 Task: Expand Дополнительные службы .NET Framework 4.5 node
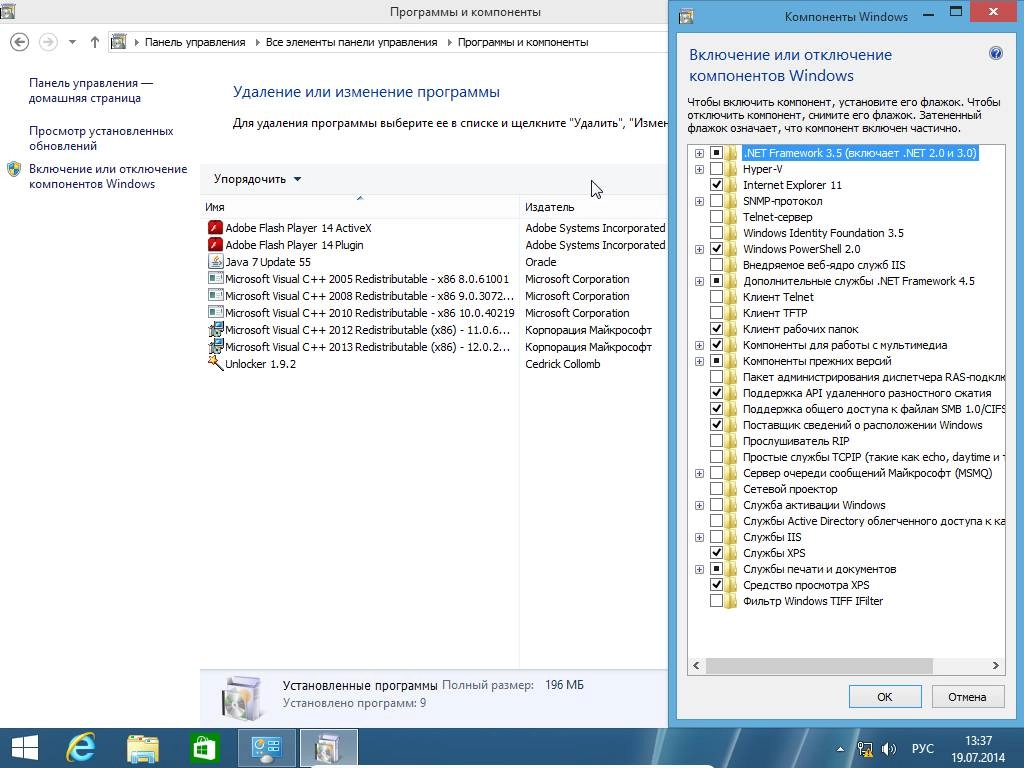699,281
